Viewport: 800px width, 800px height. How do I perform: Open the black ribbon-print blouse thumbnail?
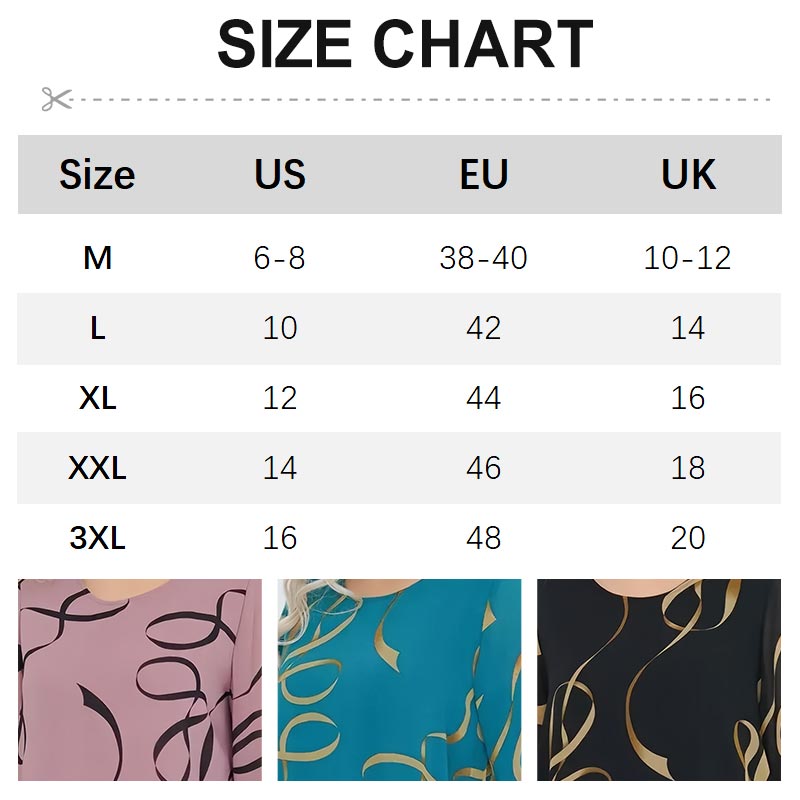(659, 680)
